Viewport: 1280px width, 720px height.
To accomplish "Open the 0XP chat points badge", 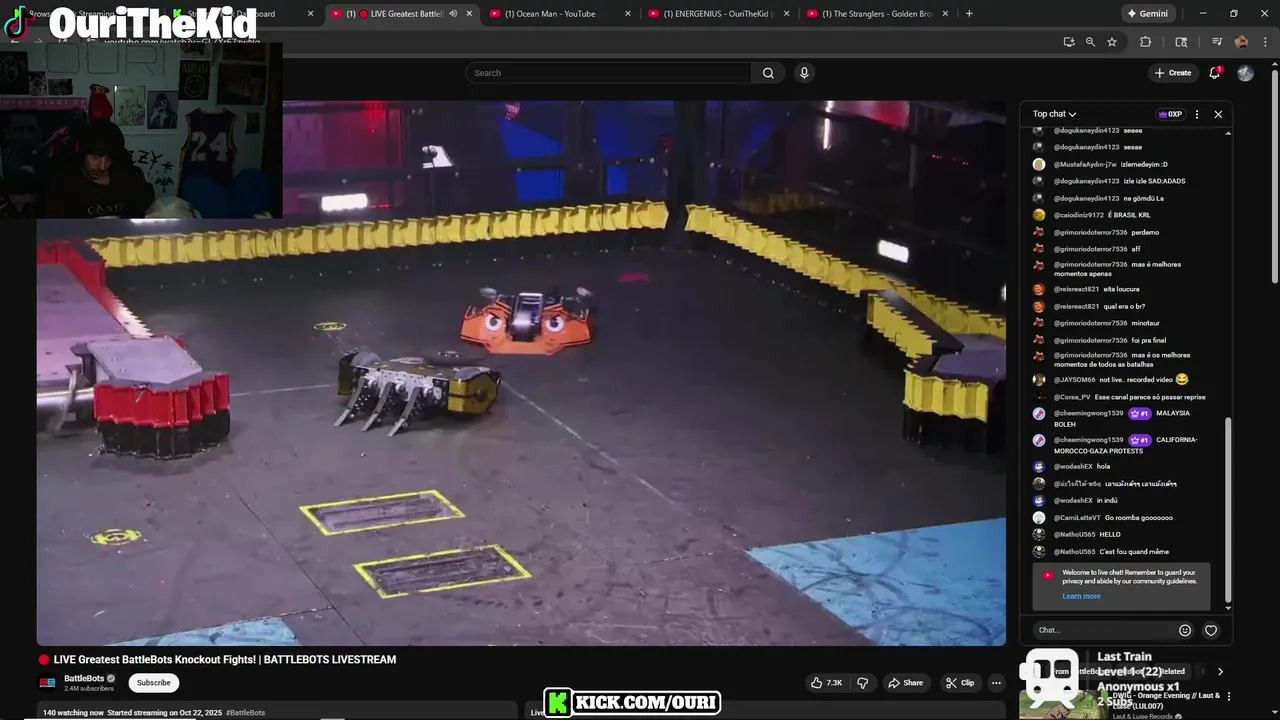I will pos(1170,114).
